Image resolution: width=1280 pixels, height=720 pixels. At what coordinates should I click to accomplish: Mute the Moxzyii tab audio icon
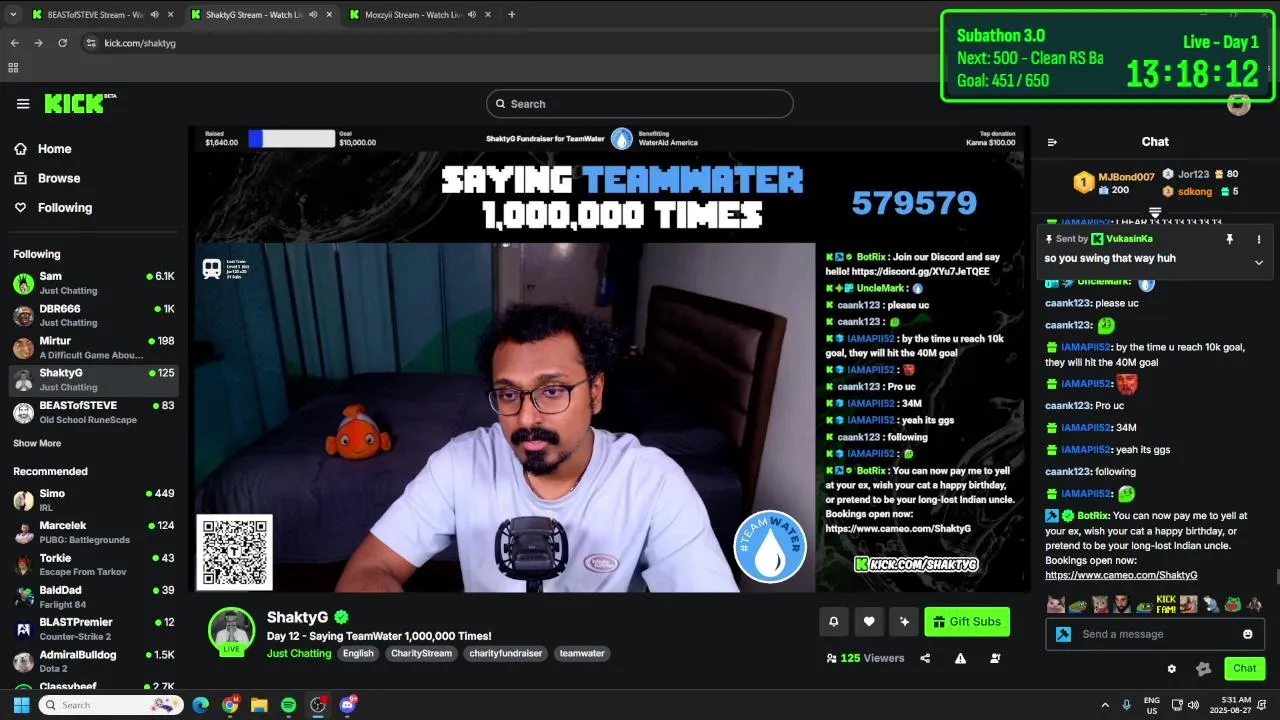coord(471,15)
